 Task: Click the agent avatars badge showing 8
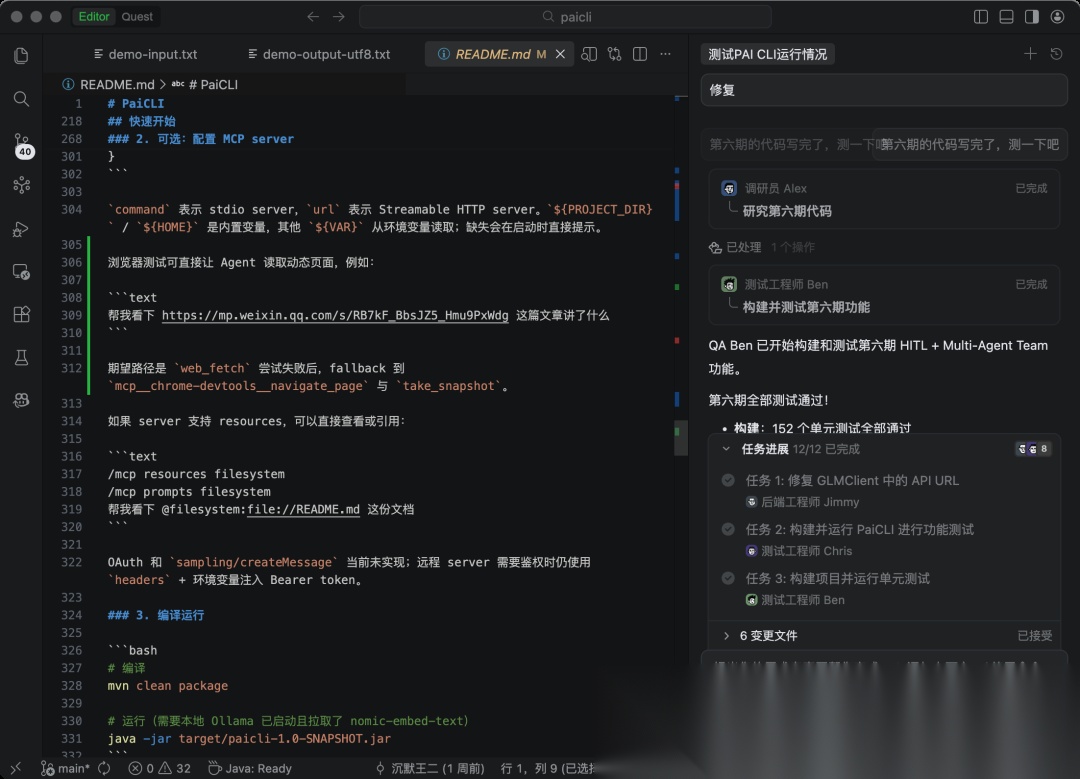(1033, 449)
